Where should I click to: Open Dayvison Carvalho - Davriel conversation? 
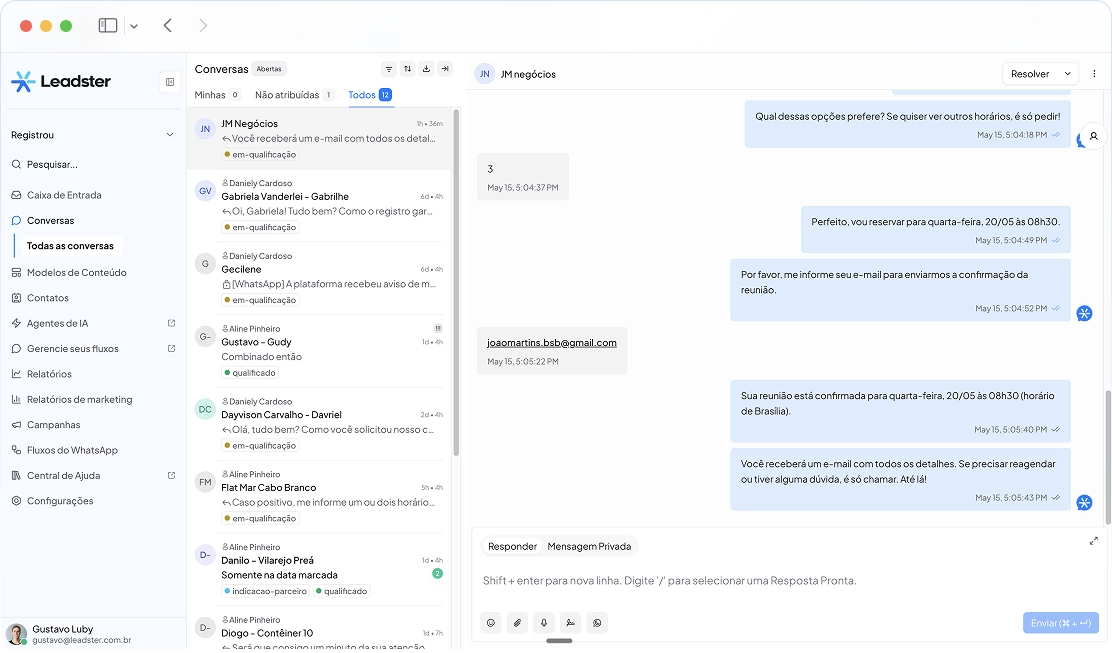[319, 424]
